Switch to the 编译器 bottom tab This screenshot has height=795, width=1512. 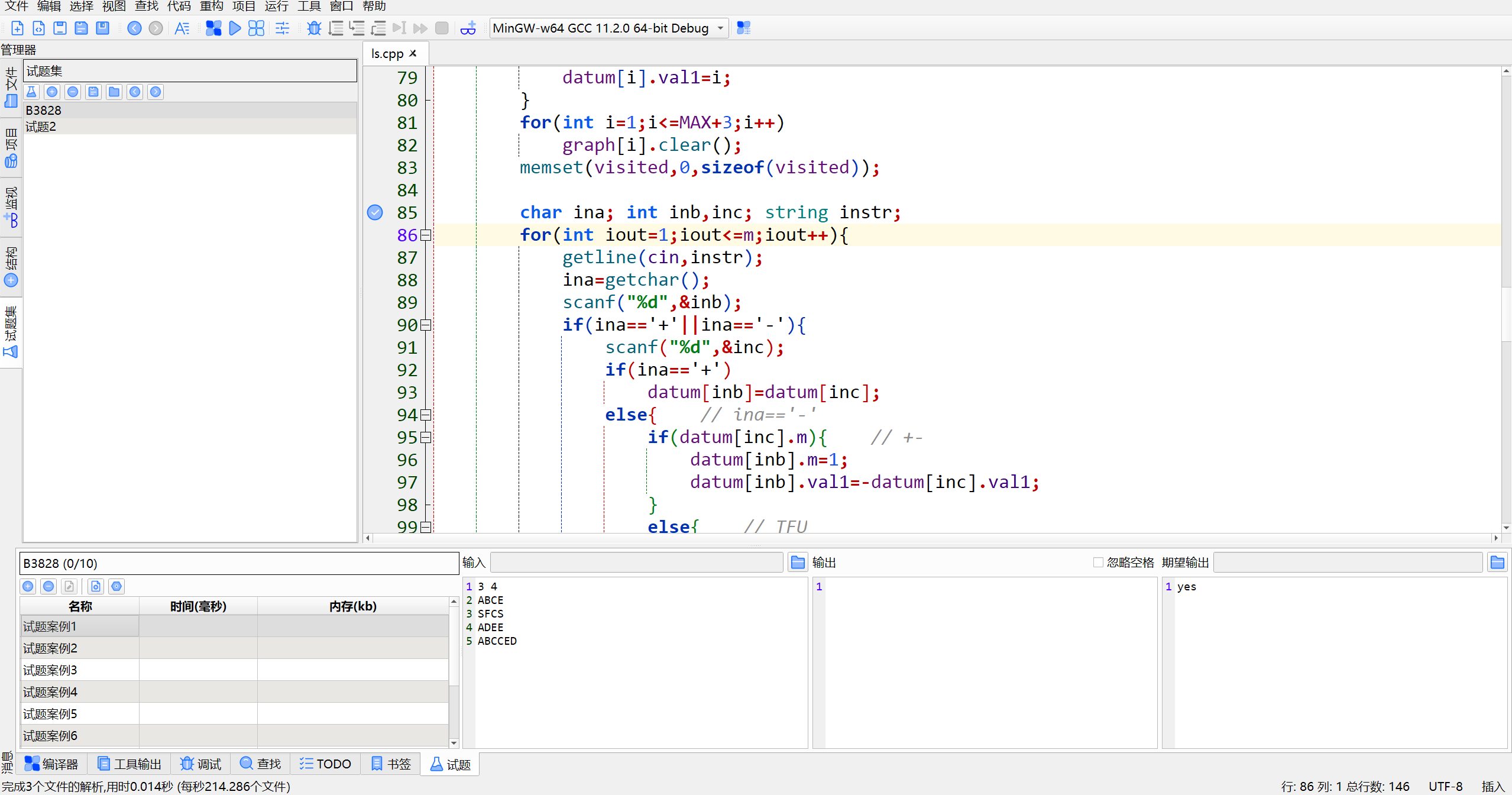pyautogui.click(x=51, y=764)
